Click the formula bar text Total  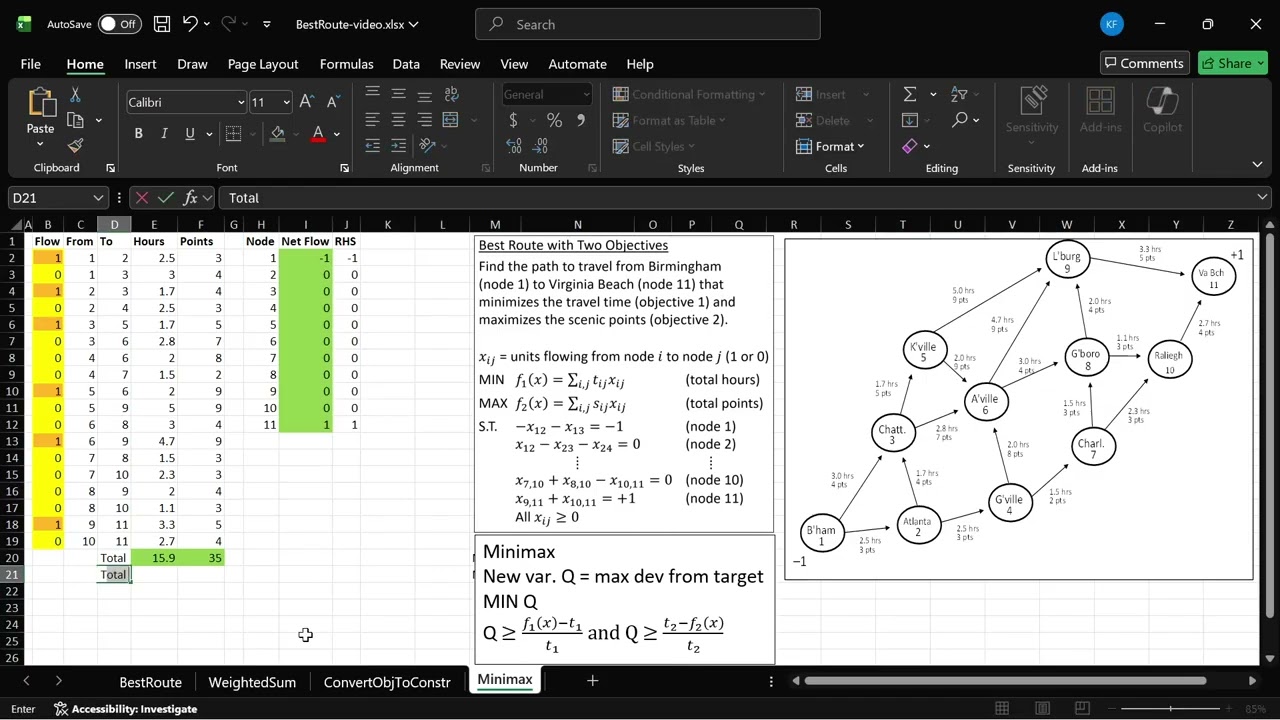click(x=244, y=198)
